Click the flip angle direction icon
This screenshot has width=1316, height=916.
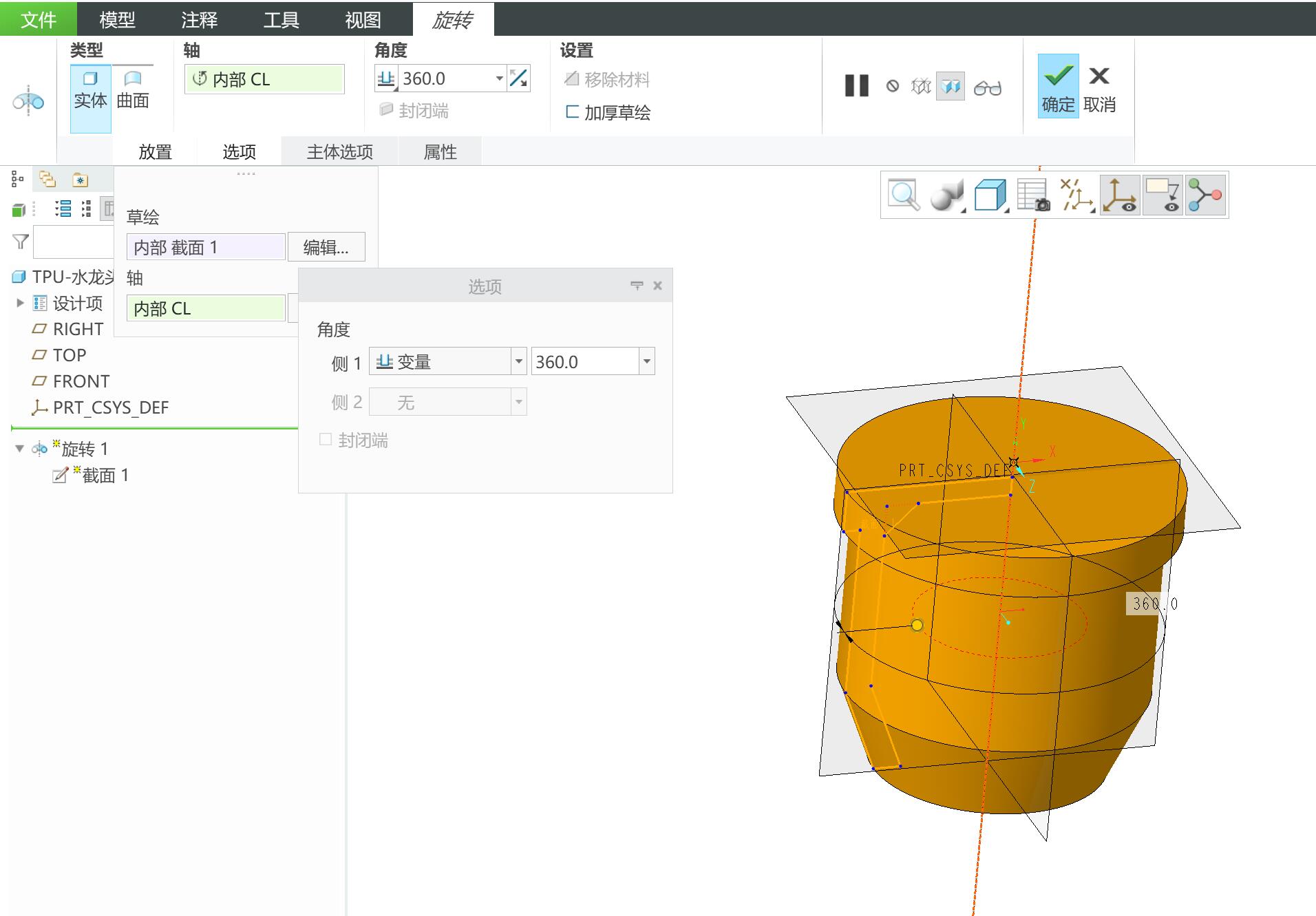tap(518, 78)
